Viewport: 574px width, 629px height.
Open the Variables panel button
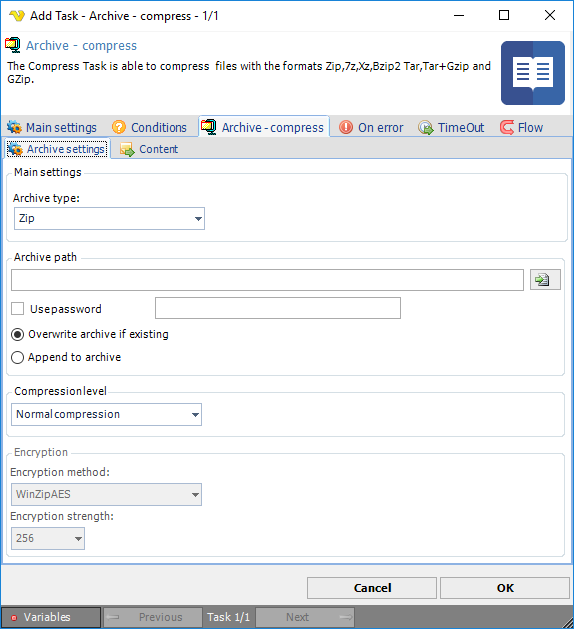(51, 617)
